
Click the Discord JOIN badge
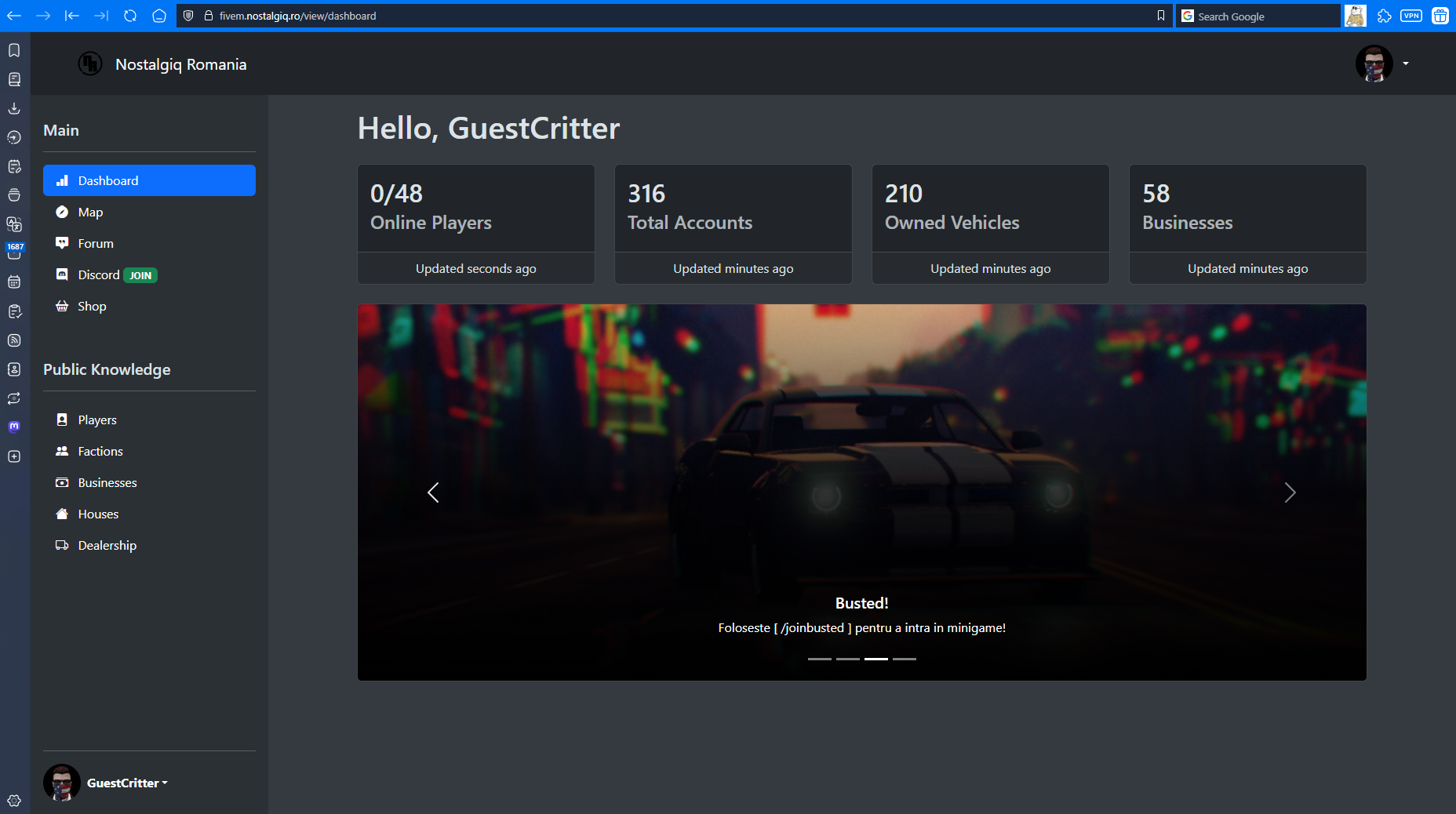pyautogui.click(x=140, y=275)
